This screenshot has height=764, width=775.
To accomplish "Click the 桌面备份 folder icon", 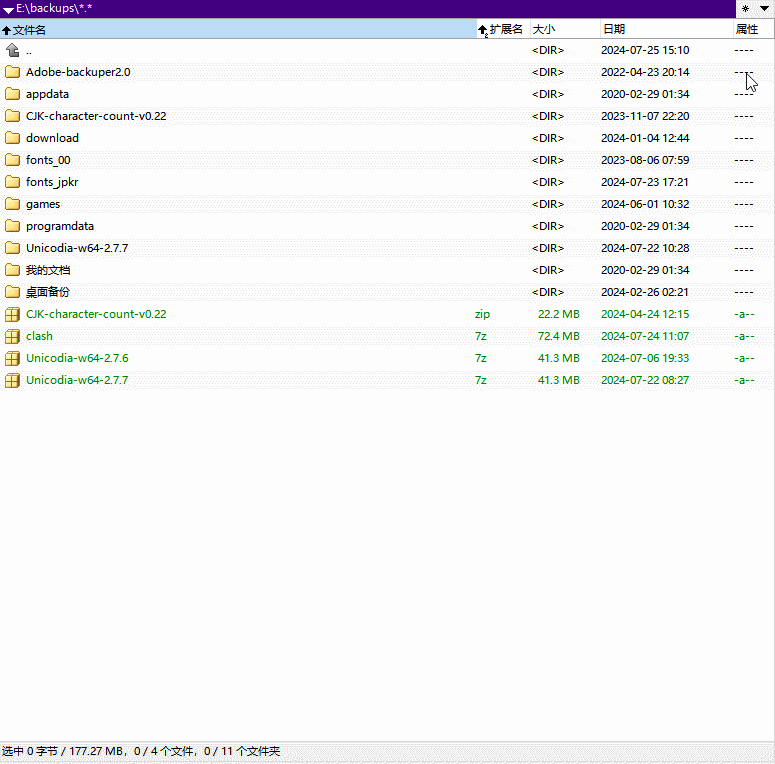I will [12, 292].
